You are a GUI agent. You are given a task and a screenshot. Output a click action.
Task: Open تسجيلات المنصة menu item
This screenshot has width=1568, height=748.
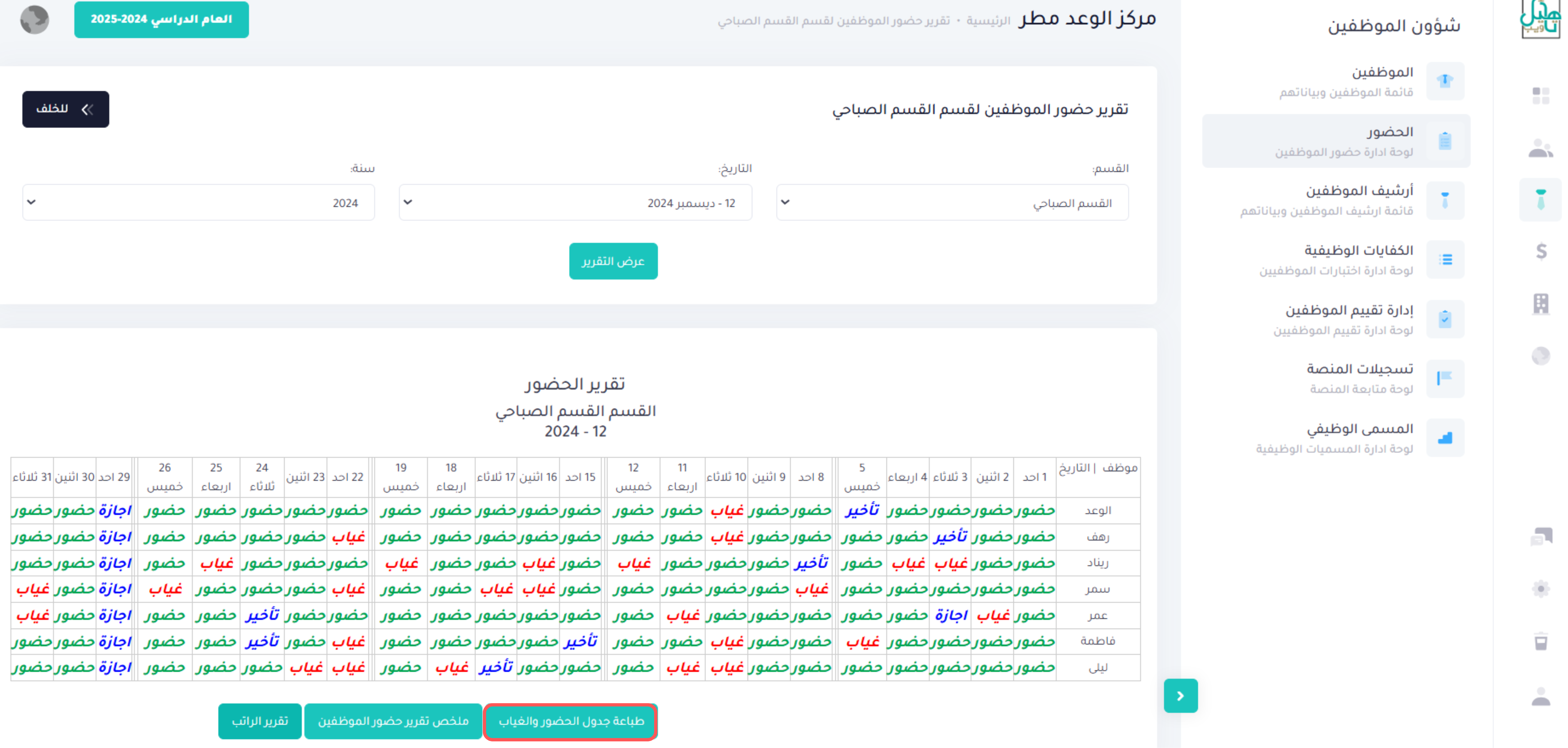click(1336, 378)
